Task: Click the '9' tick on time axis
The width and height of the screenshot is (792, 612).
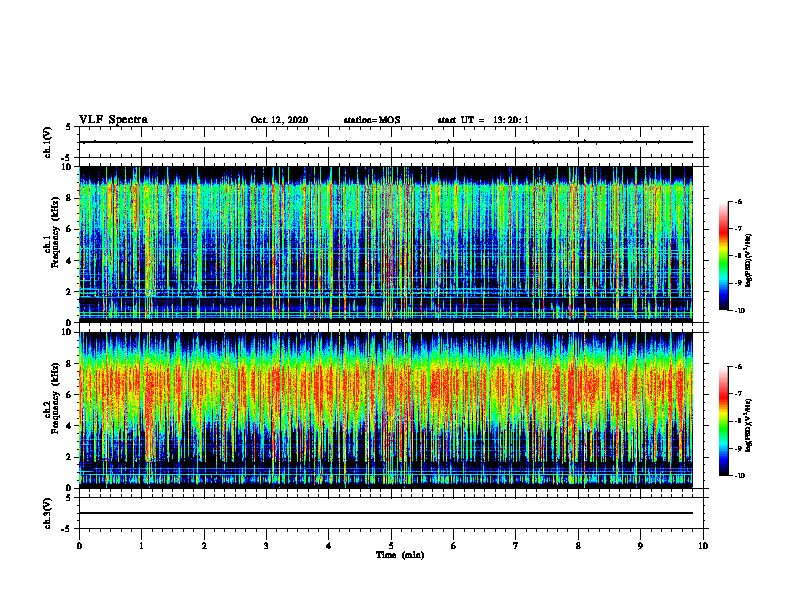Action: coord(640,545)
